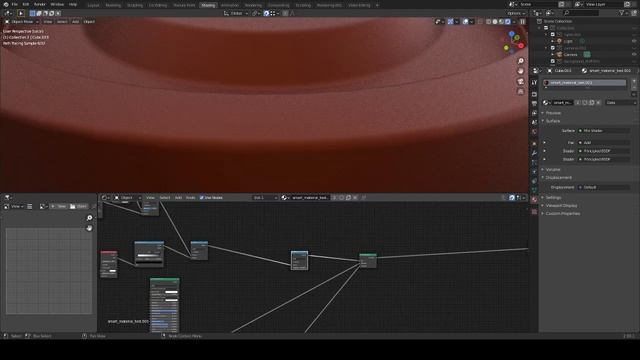Toggle X-ray mode in viewport header
The height and width of the screenshot is (360, 640).
480,22
